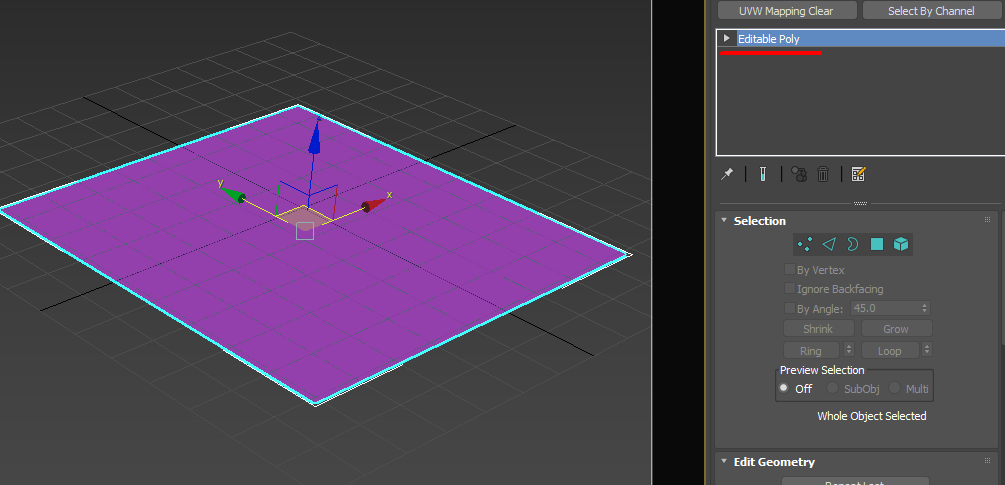Collapse the Edit Geometry rollout
The image size is (1005, 485).
(x=724, y=461)
